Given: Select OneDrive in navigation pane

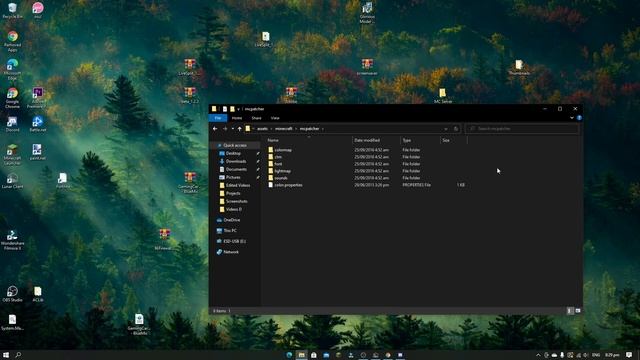Looking at the screenshot, I should [x=232, y=220].
